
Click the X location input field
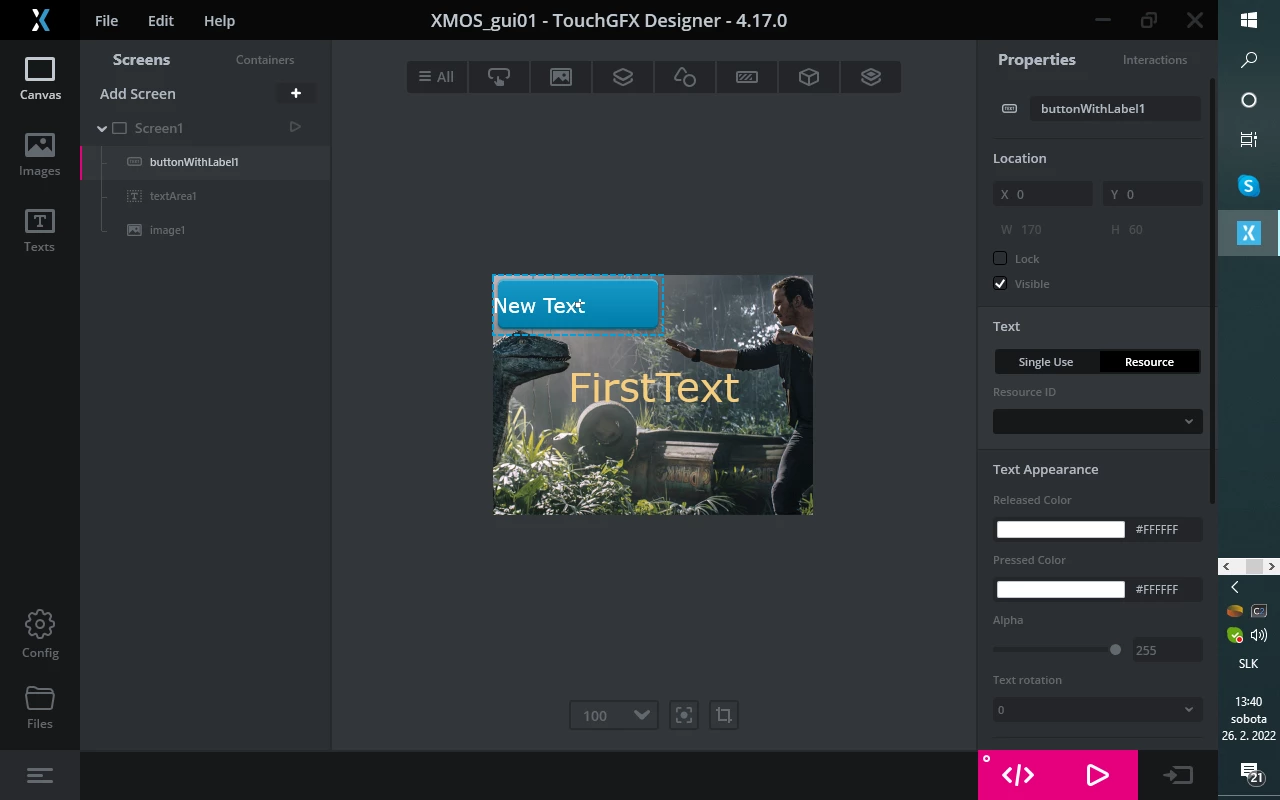point(1043,194)
